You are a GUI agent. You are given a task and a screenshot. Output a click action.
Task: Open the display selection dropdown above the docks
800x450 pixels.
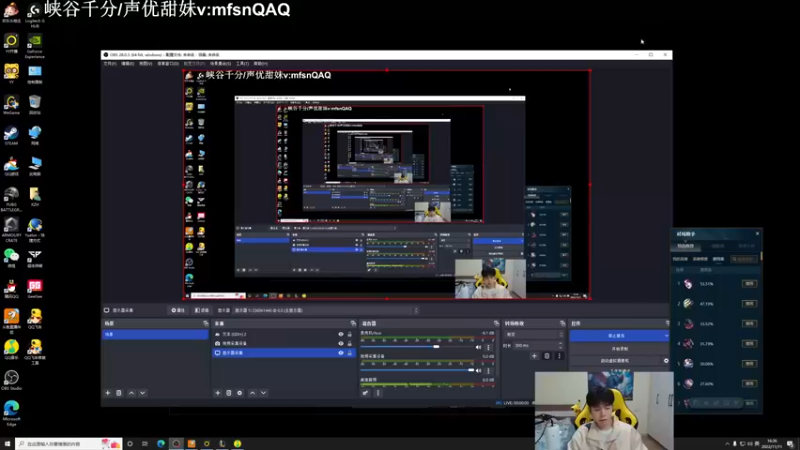(x=326, y=310)
